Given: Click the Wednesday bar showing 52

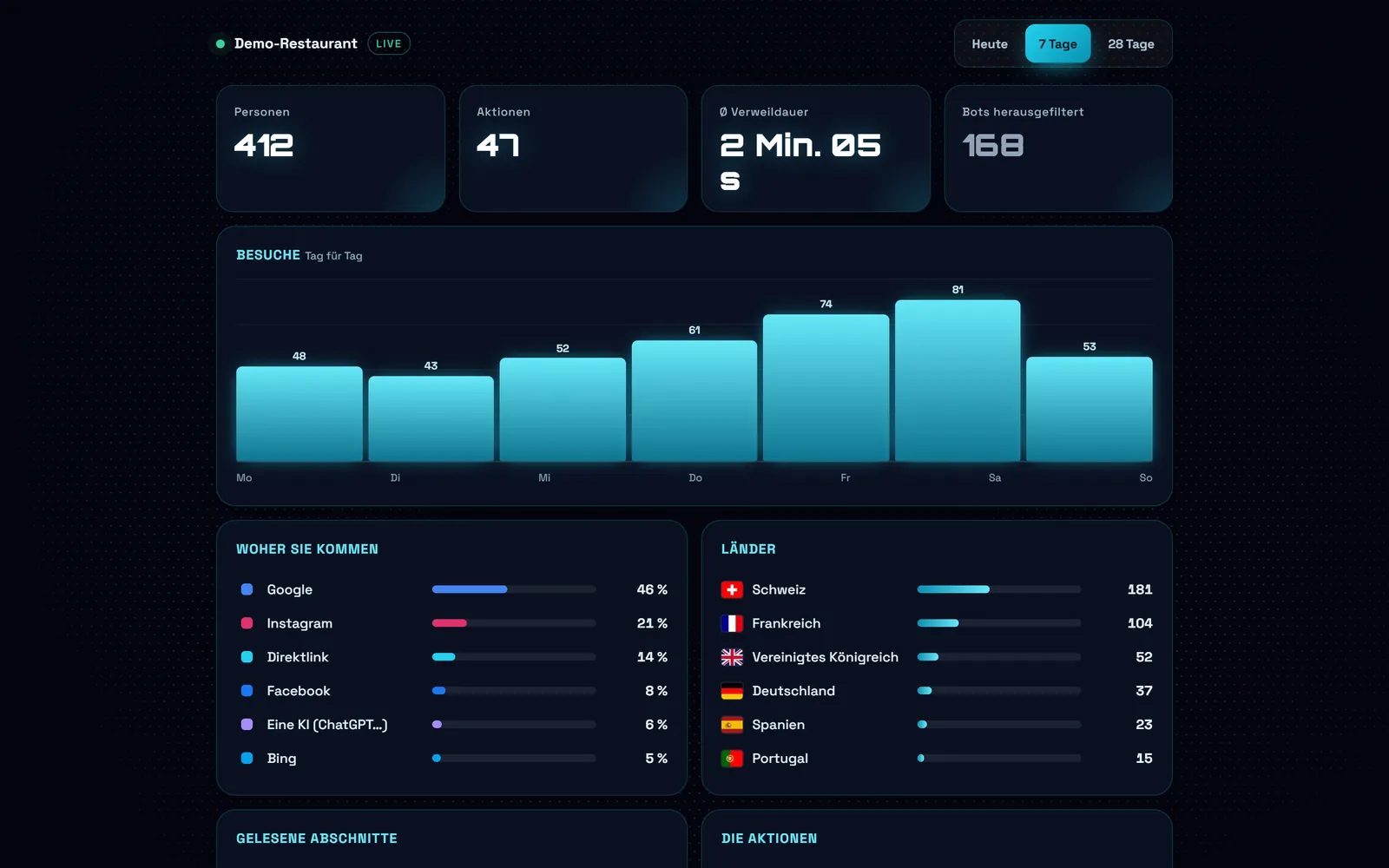Looking at the screenshot, I should point(563,409).
